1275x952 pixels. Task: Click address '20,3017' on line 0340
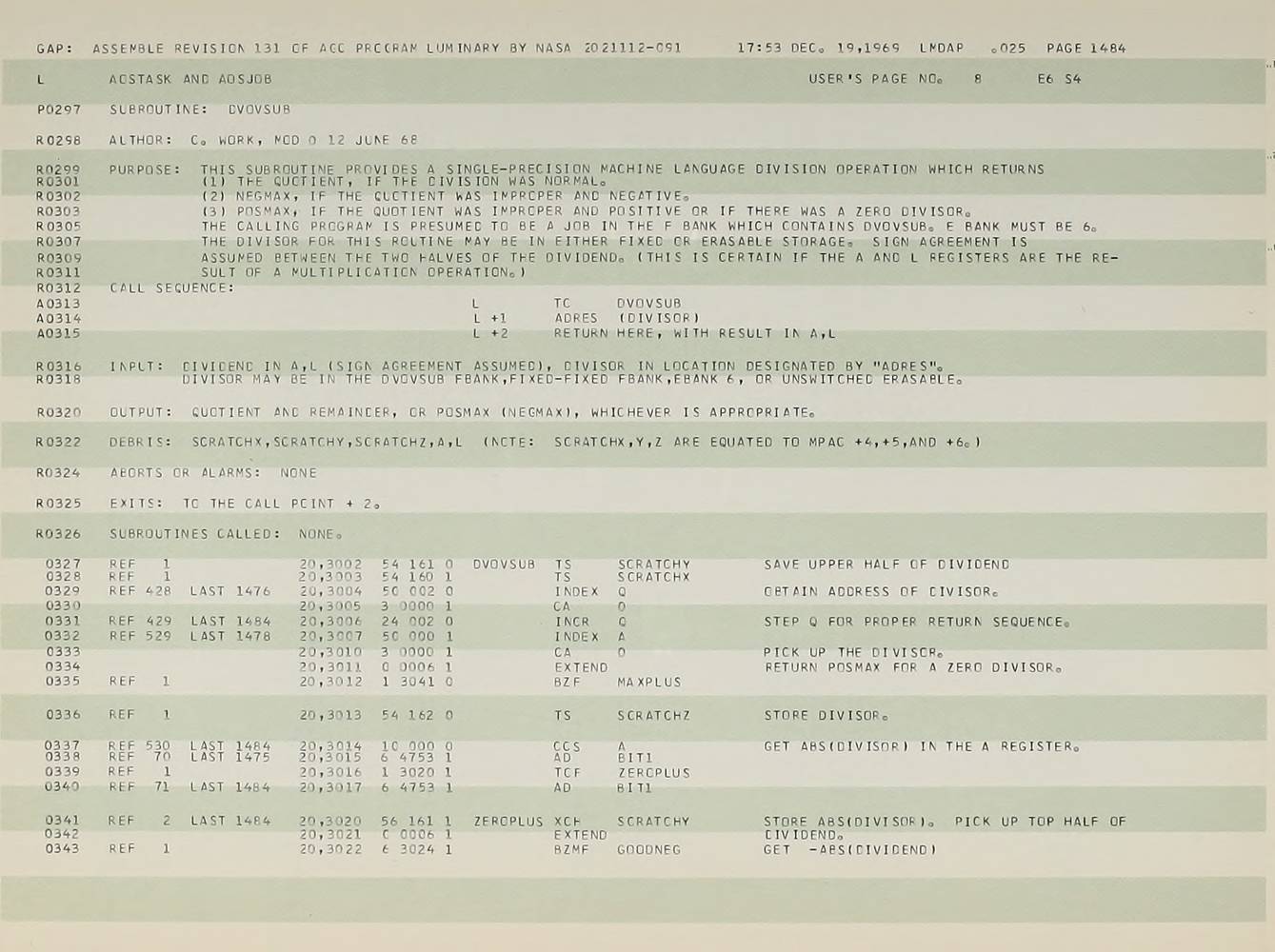click(x=330, y=787)
